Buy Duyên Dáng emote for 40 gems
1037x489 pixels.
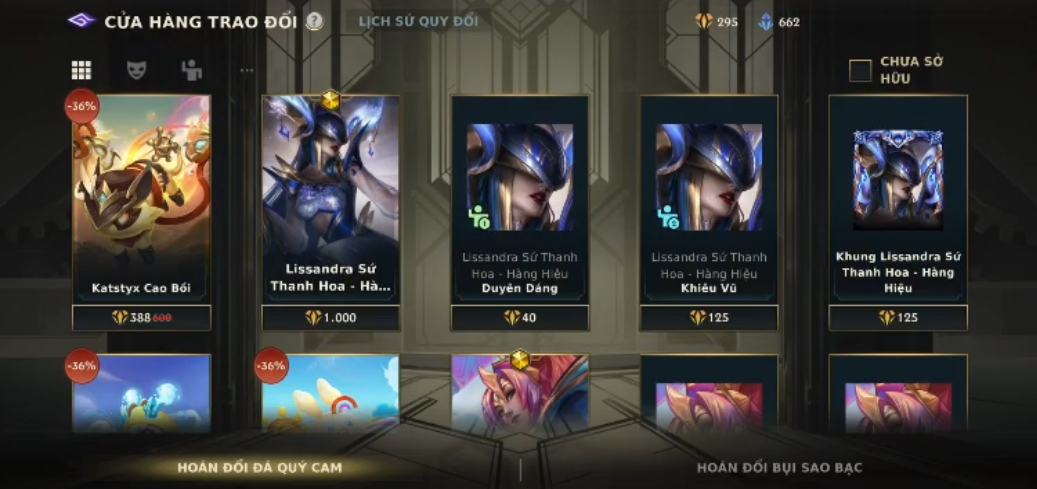tap(520, 318)
